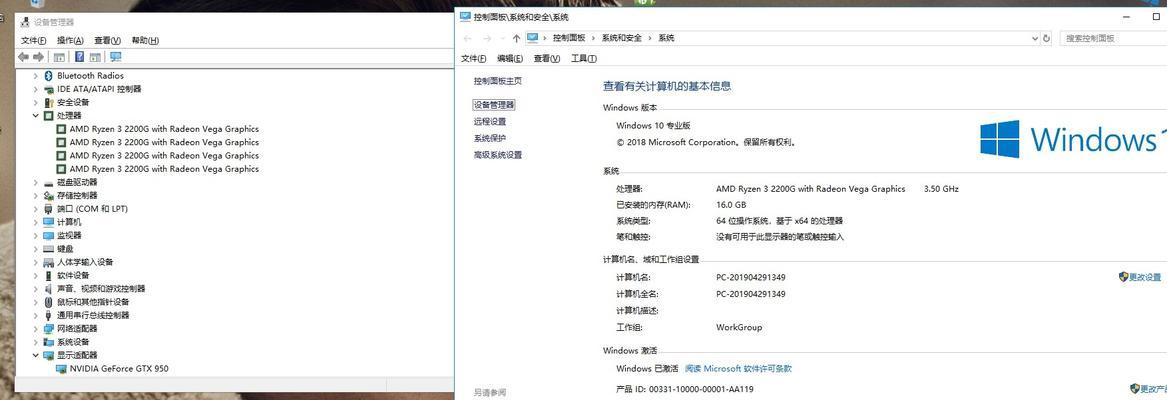Click Forward arrow in Device Manager toolbar
The width and height of the screenshot is (1167, 400).
tap(39, 57)
